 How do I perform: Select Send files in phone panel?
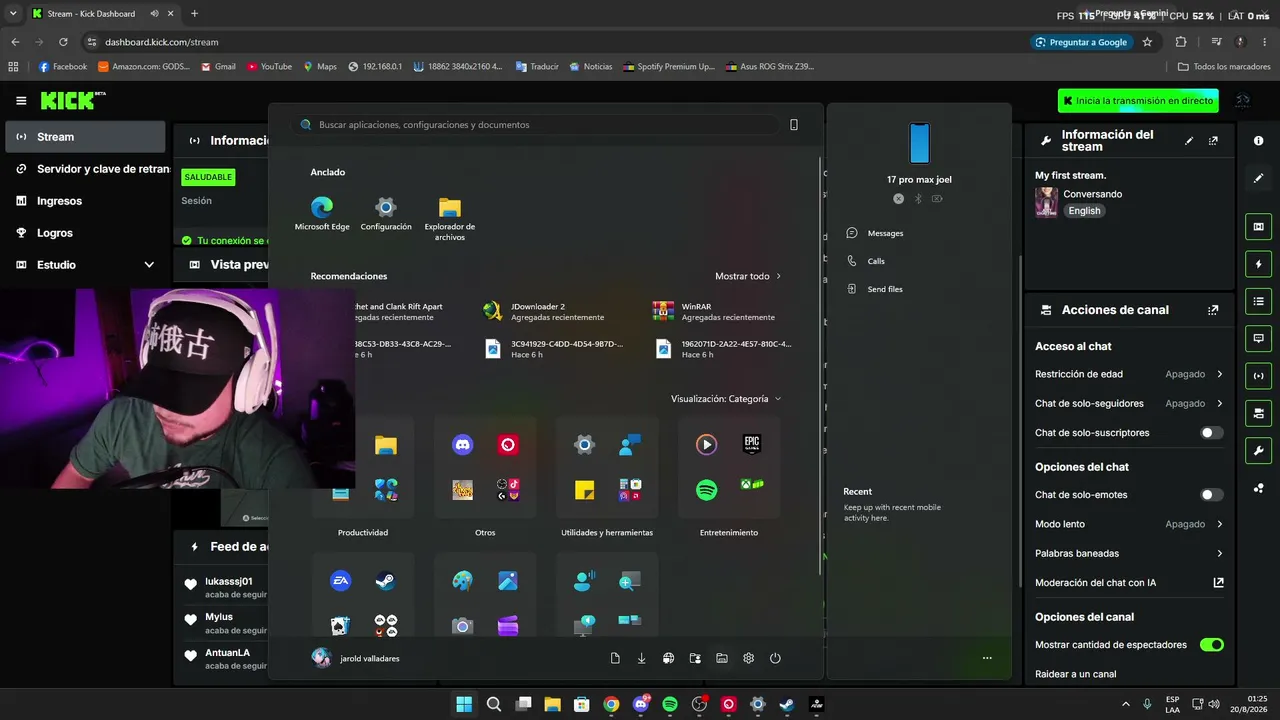(875, 289)
